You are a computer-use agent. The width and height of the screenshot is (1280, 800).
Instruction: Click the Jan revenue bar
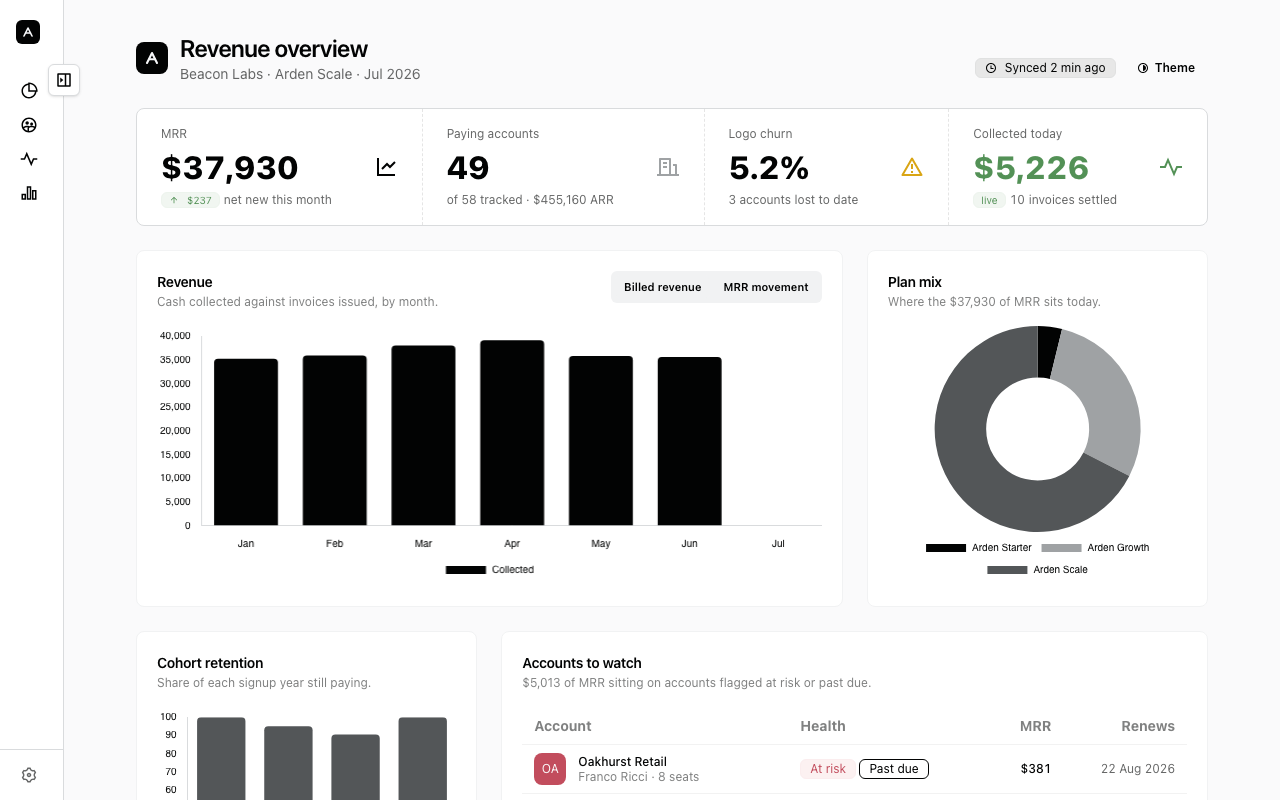(246, 442)
